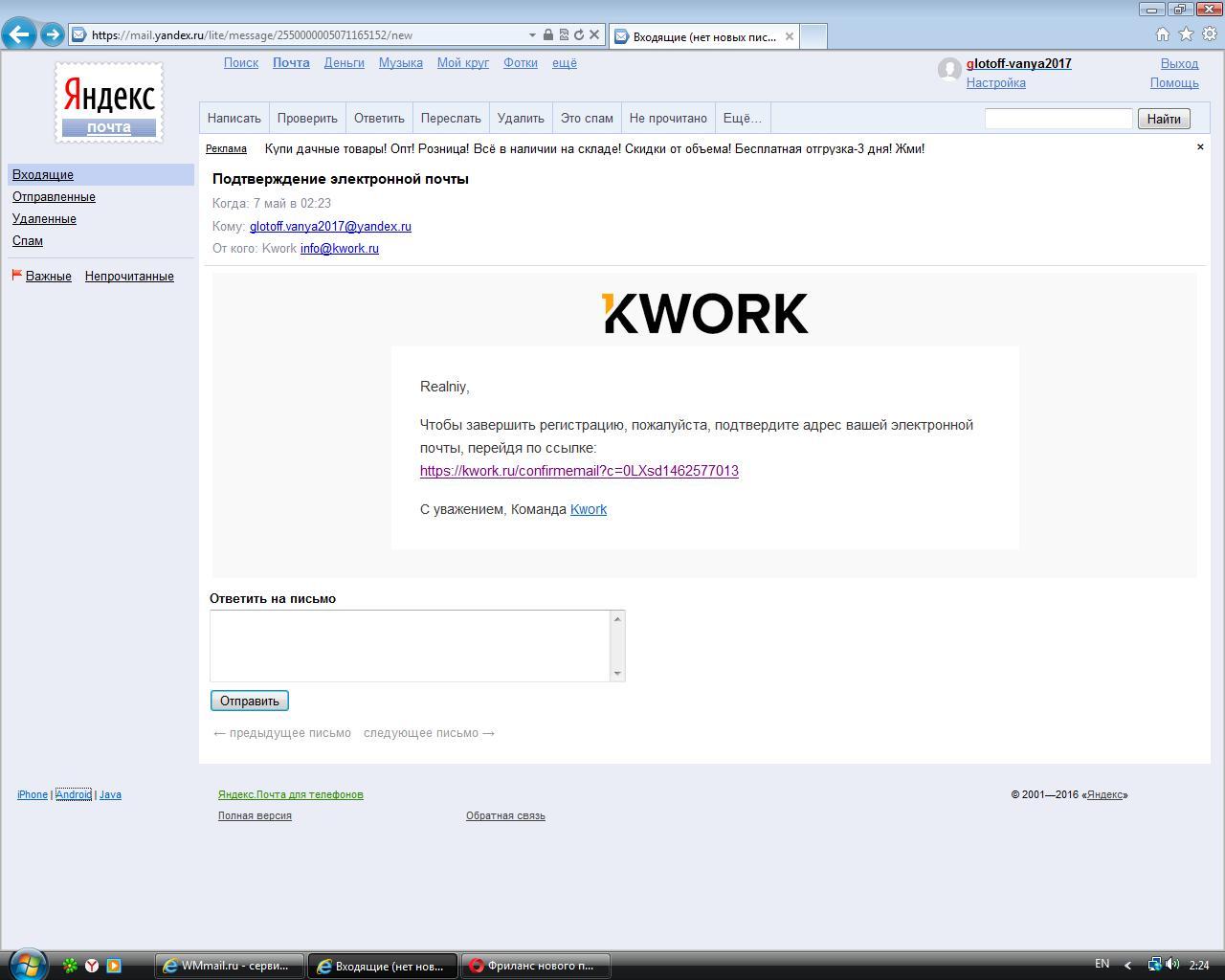The width and height of the screenshot is (1225, 980).
Task: Open the Реклама ad label link
Action: [226, 148]
